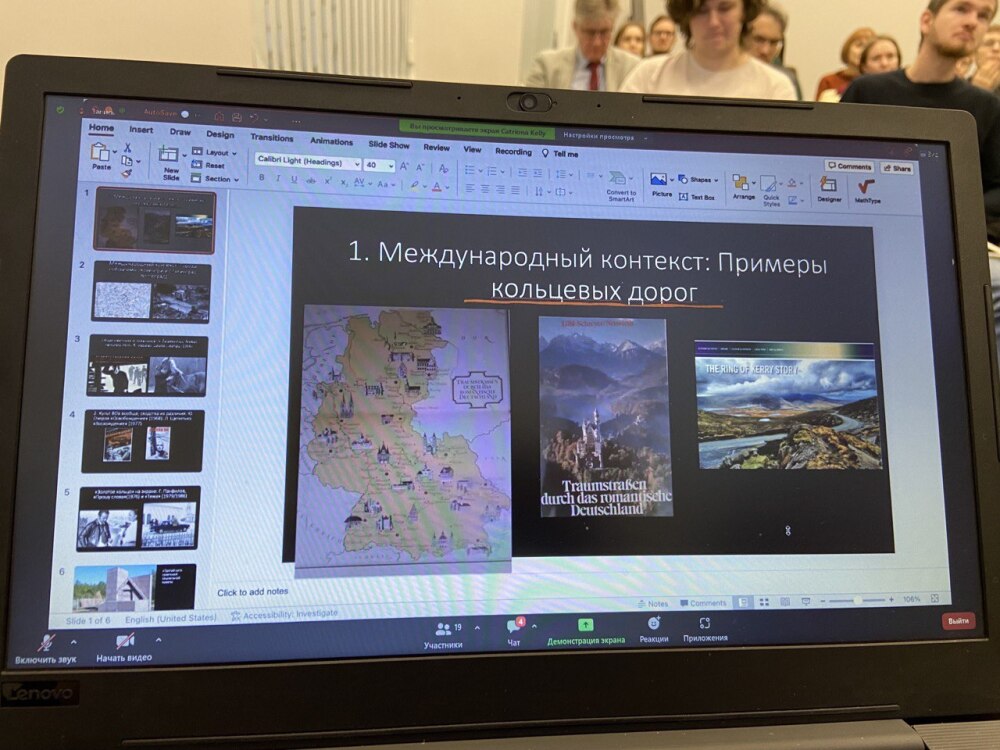
Task: Open the Layout dropdown
Action: (x=214, y=152)
